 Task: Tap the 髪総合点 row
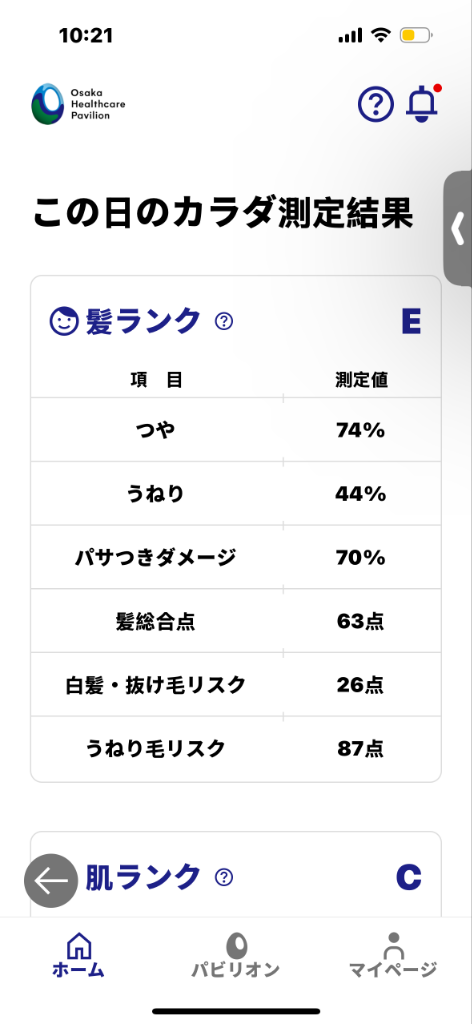(236, 621)
